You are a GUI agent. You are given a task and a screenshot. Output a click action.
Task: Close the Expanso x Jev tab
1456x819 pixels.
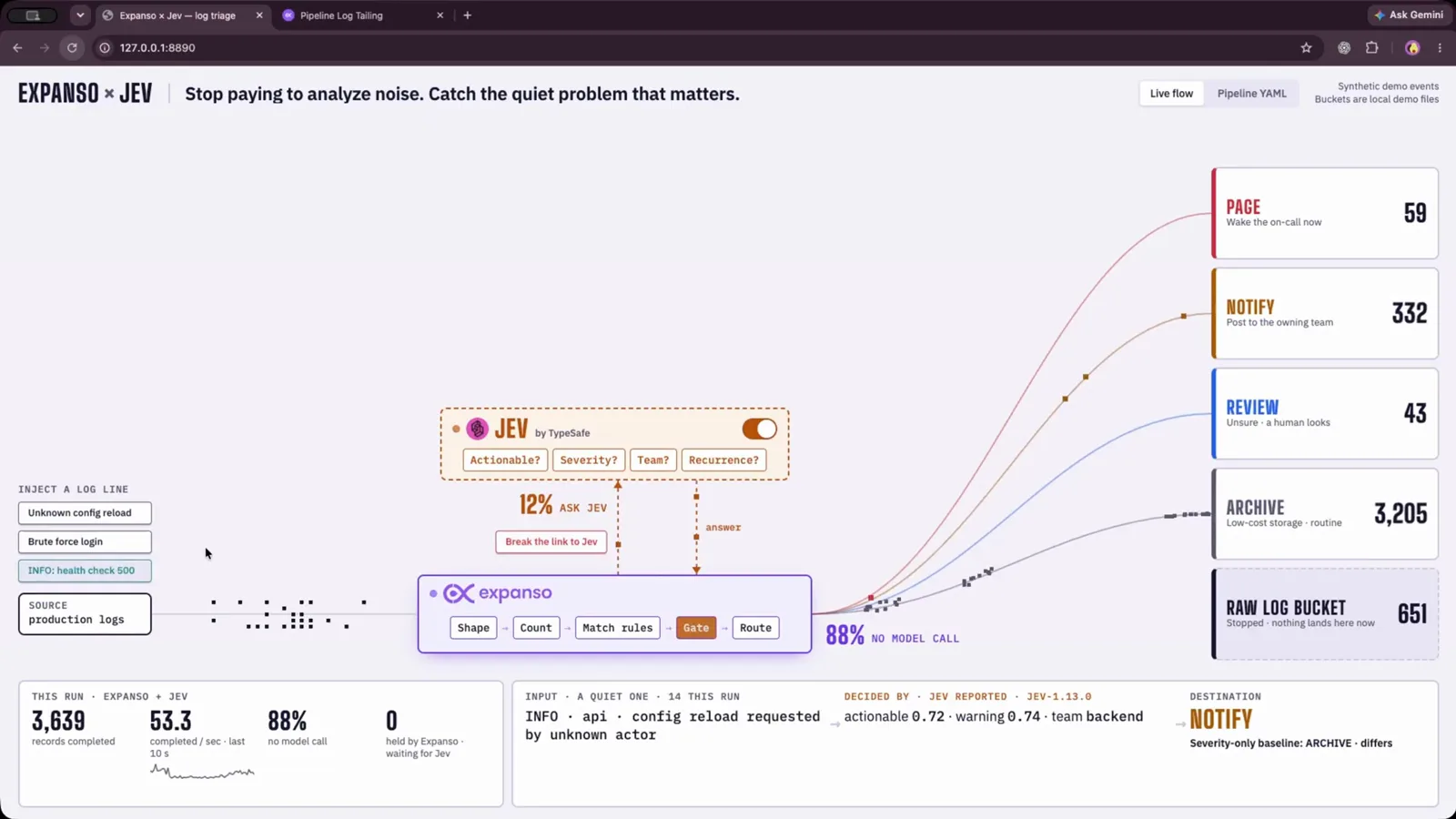259,15
